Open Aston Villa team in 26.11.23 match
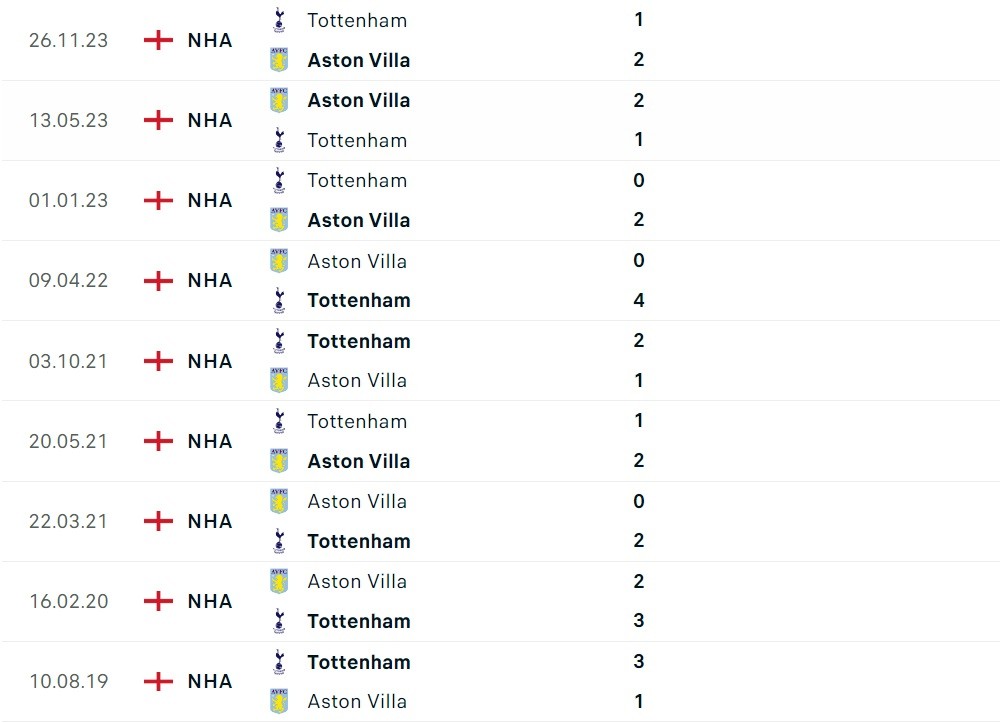Viewport: 1004px width, 723px height. 358,60
